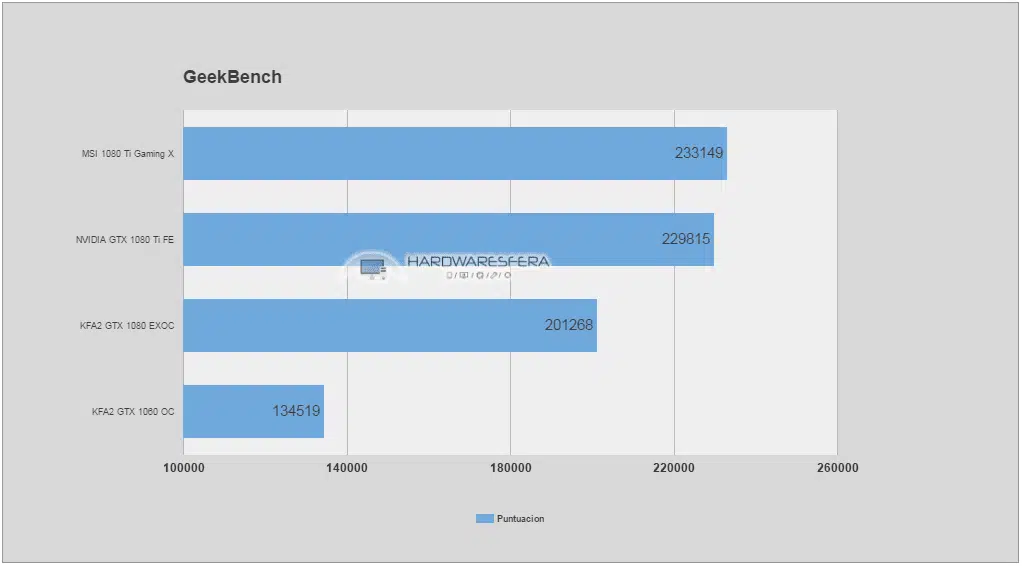Image resolution: width=1022 pixels, height=566 pixels.
Task: Select the MSI 1080 Ti Gaming X bar
Action: pyautogui.click(x=455, y=153)
